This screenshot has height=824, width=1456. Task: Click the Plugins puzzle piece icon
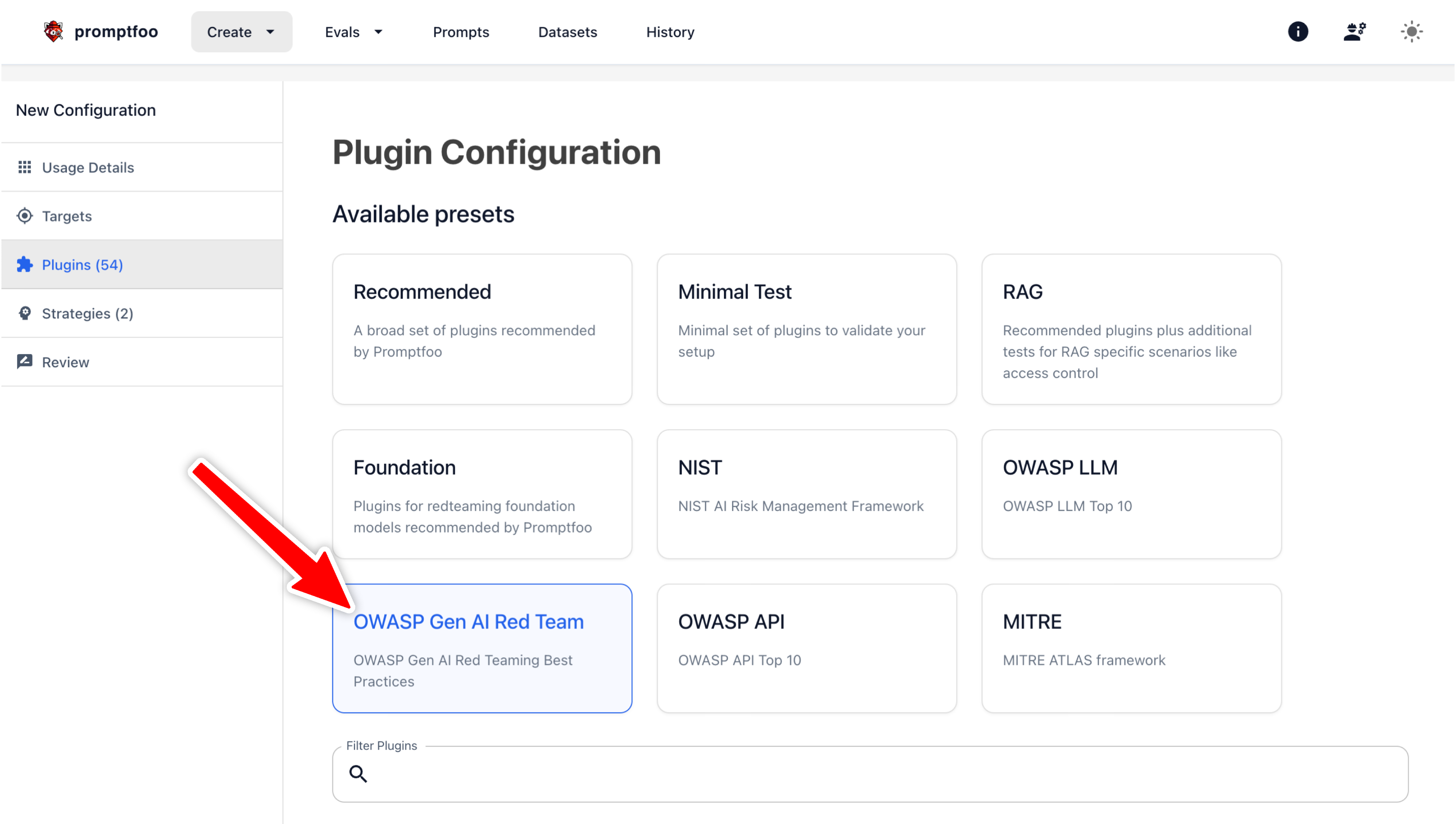coord(24,265)
